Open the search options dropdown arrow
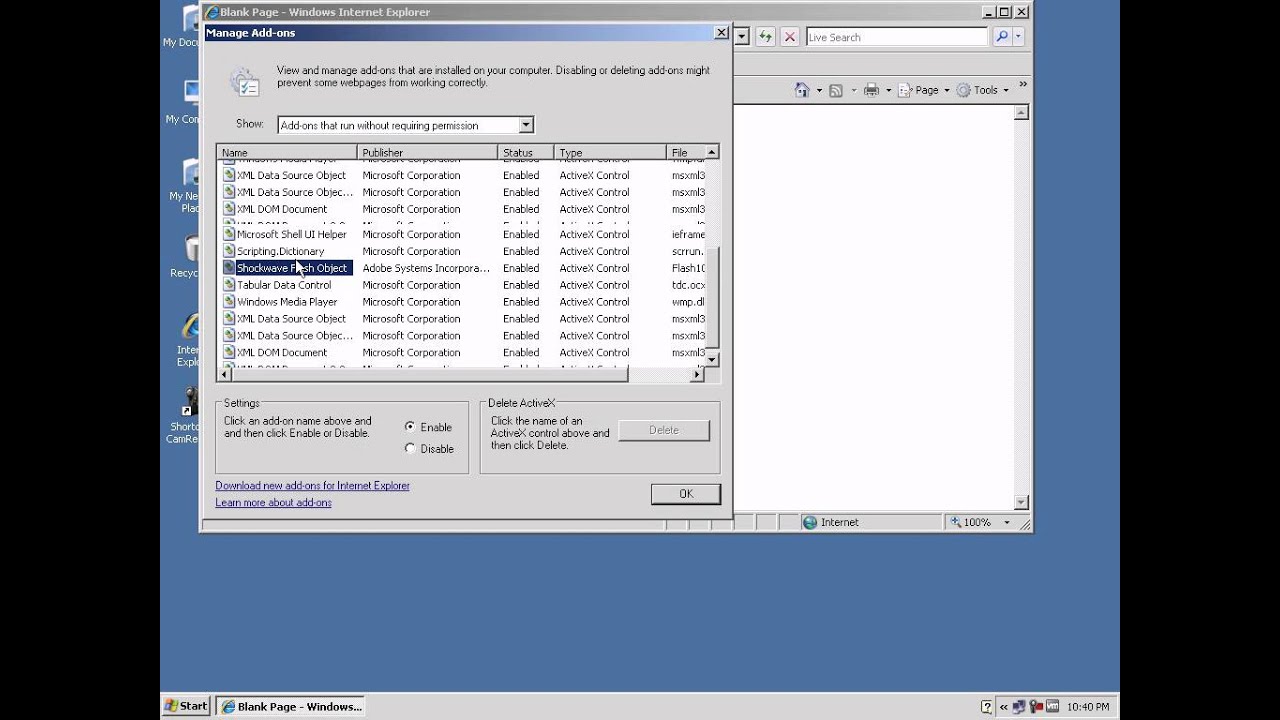The image size is (1280, 720). pyautogui.click(x=1018, y=37)
